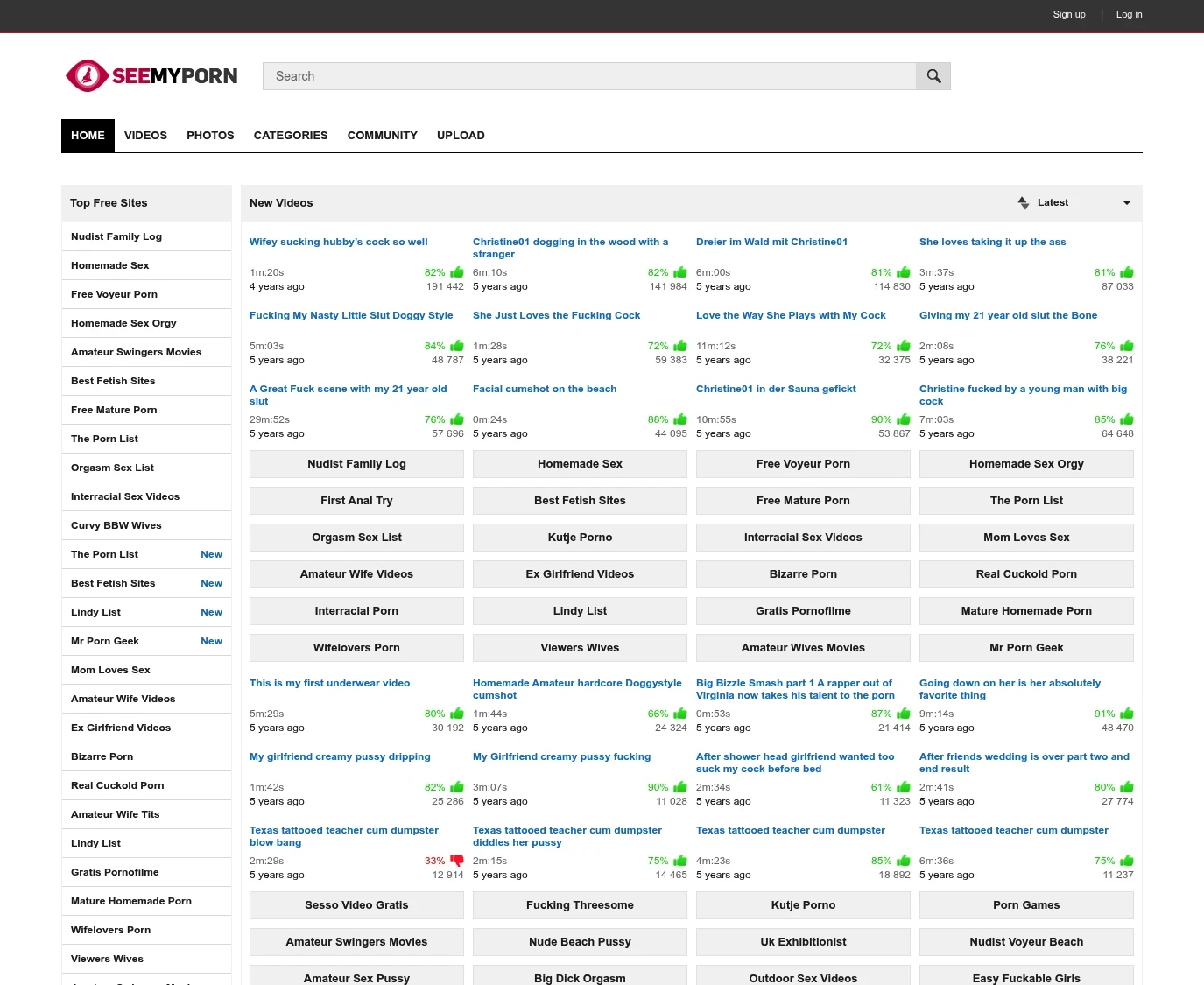Image resolution: width=1204 pixels, height=985 pixels.
Task: Click the Porn Games button
Action: click(x=1026, y=905)
